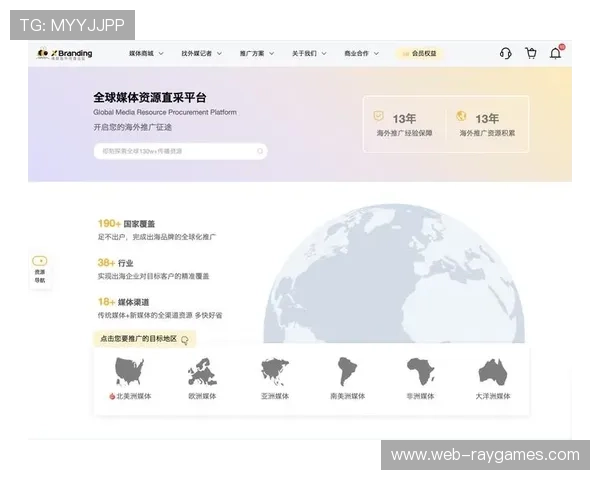Select the Asia map icon
This screenshot has width=600, height=480.
click(274, 372)
